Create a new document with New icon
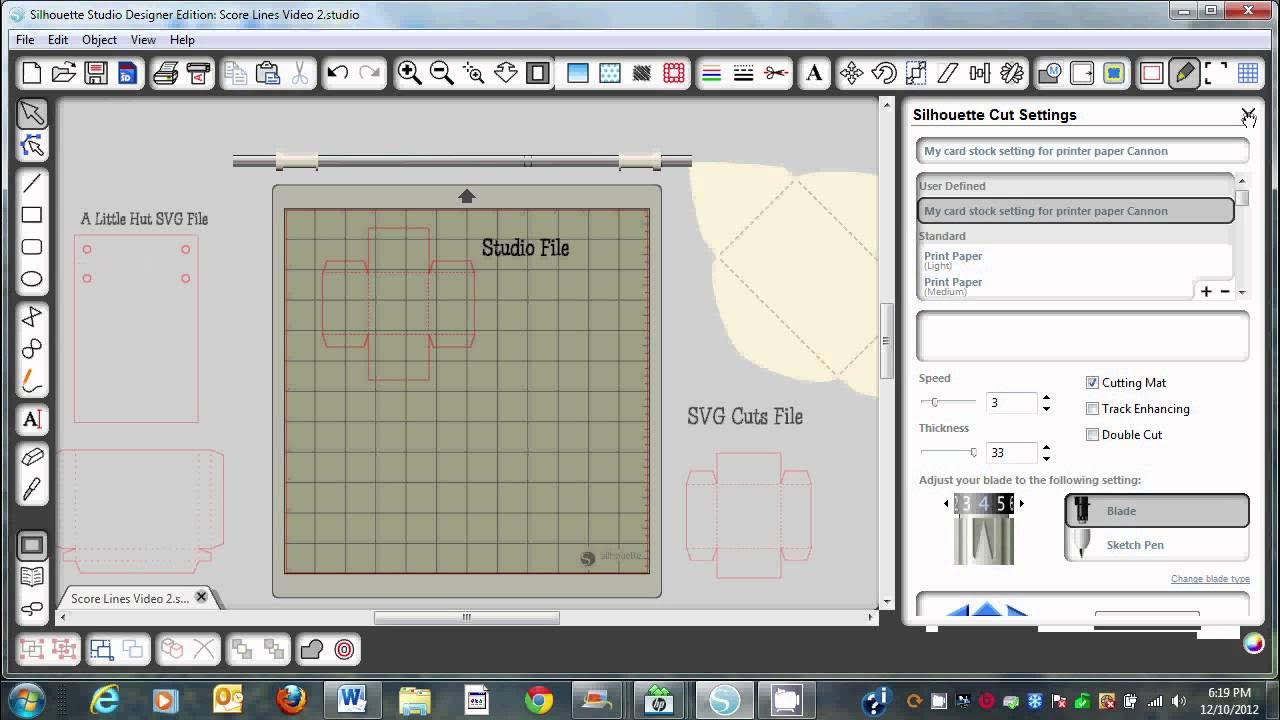 tap(32, 73)
